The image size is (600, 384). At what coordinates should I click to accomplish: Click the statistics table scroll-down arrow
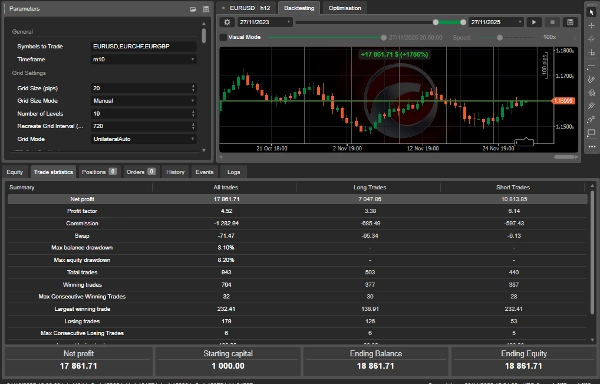592,340
